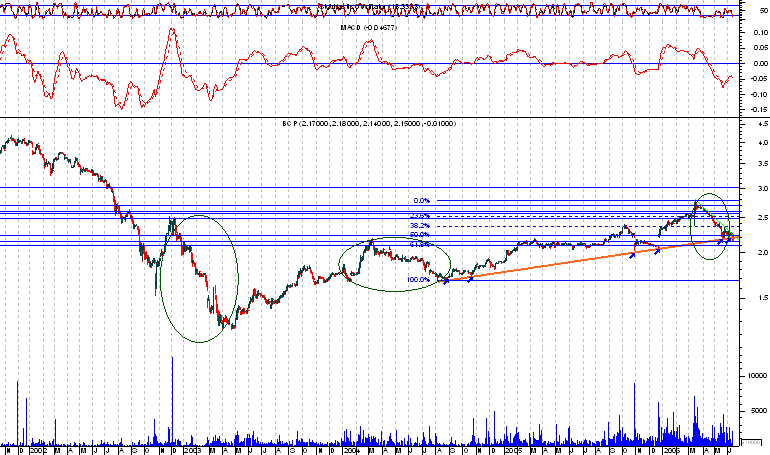The height and width of the screenshot is (455, 770).
Task: Click the 4.5 price axis value
Action: coord(764,124)
